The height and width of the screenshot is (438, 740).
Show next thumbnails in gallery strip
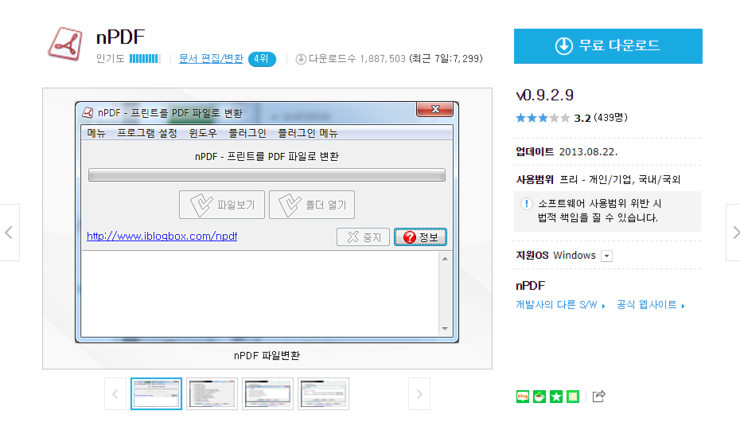click(419, 394)
